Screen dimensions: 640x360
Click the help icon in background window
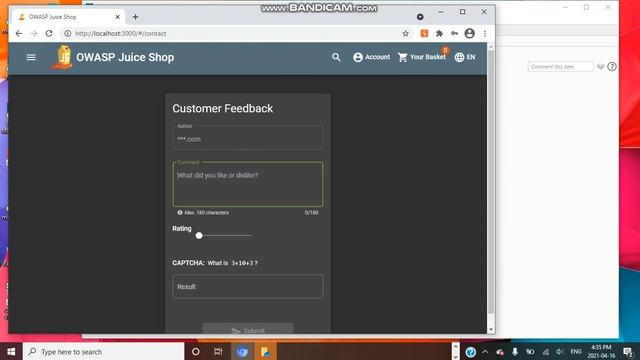(612, 67)
